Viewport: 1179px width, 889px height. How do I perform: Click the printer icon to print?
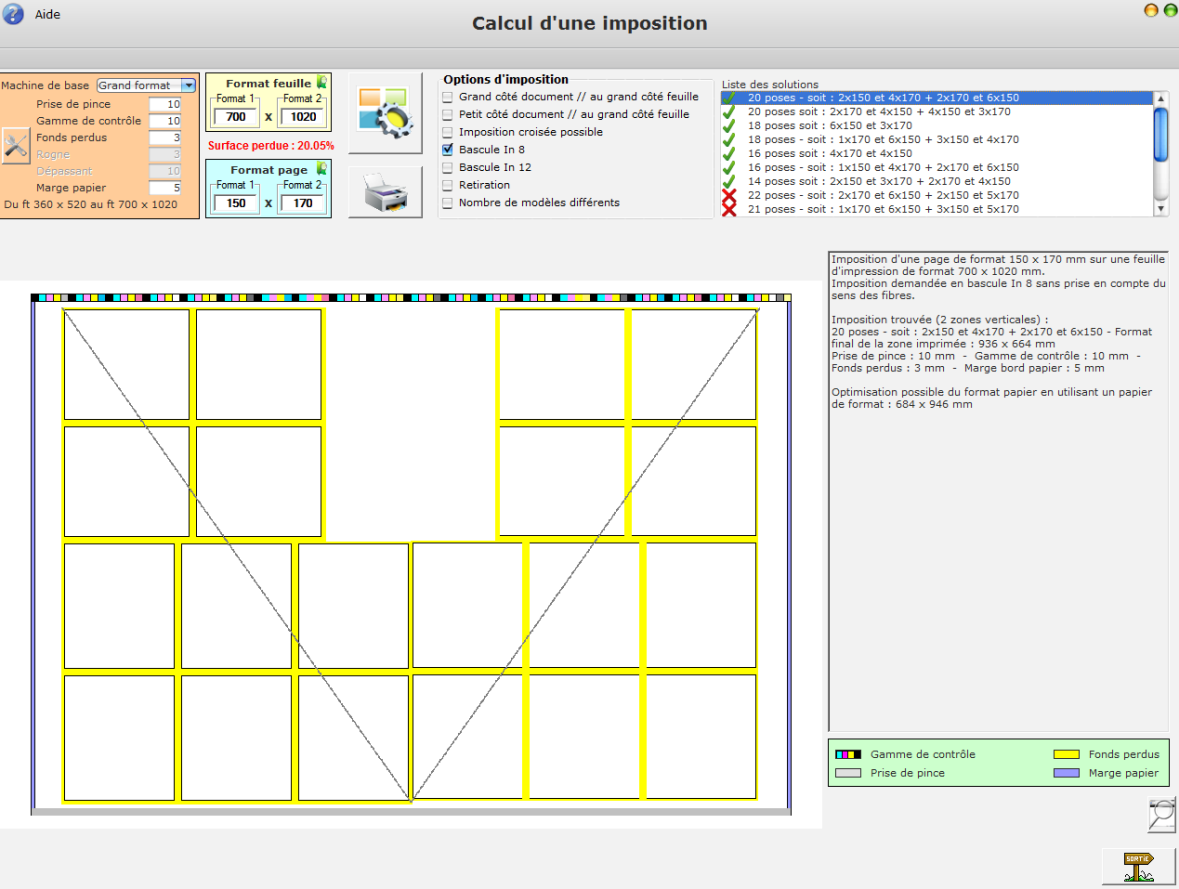[385, 193]
